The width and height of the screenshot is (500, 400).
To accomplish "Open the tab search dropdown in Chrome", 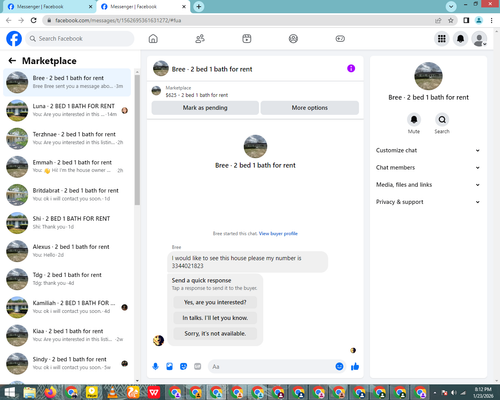I will (451, 6).
